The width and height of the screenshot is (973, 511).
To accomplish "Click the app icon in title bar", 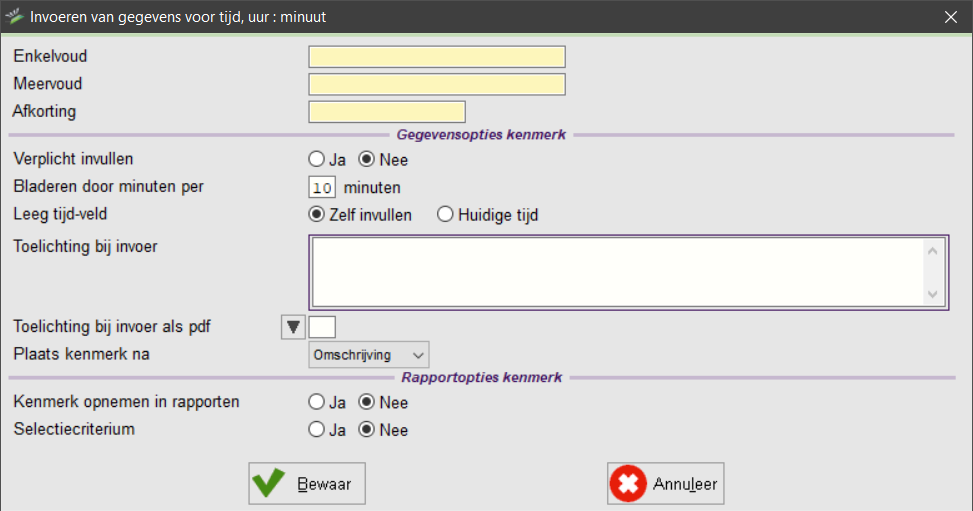I will click(15, 17).
